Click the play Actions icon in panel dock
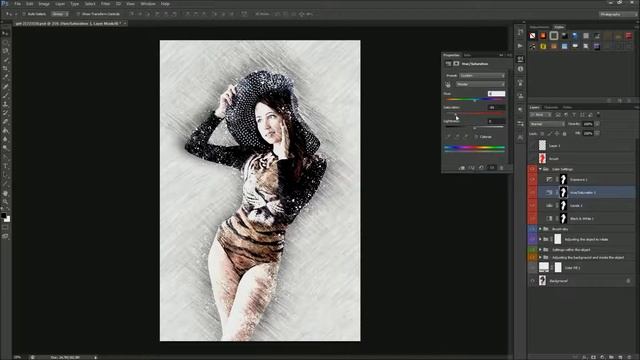 click(x=520, y=46)
